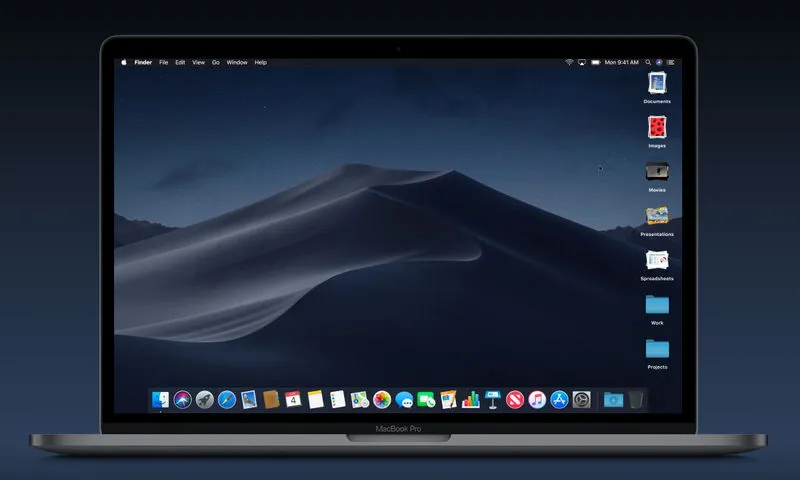This screenshot has height=480, width=800.
Task: Open the Apple menu
Action: tap(123, 62)
